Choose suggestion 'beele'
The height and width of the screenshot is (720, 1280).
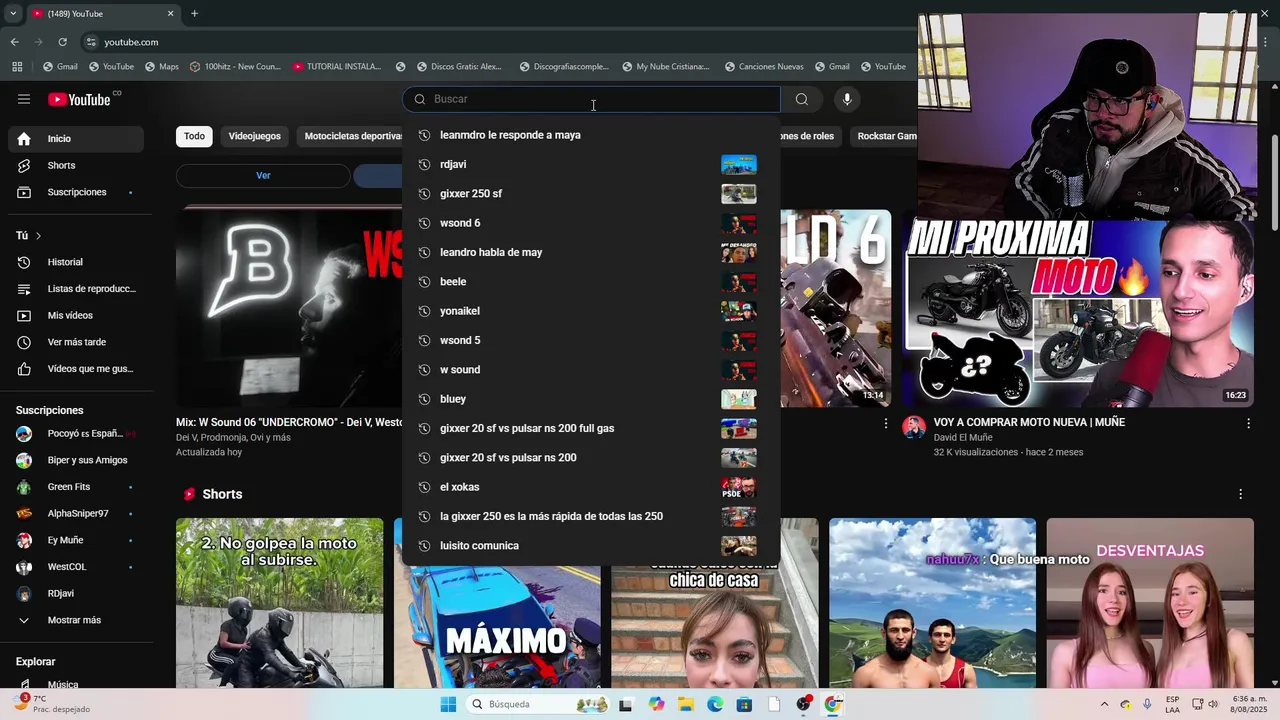(x=591, y=282)
